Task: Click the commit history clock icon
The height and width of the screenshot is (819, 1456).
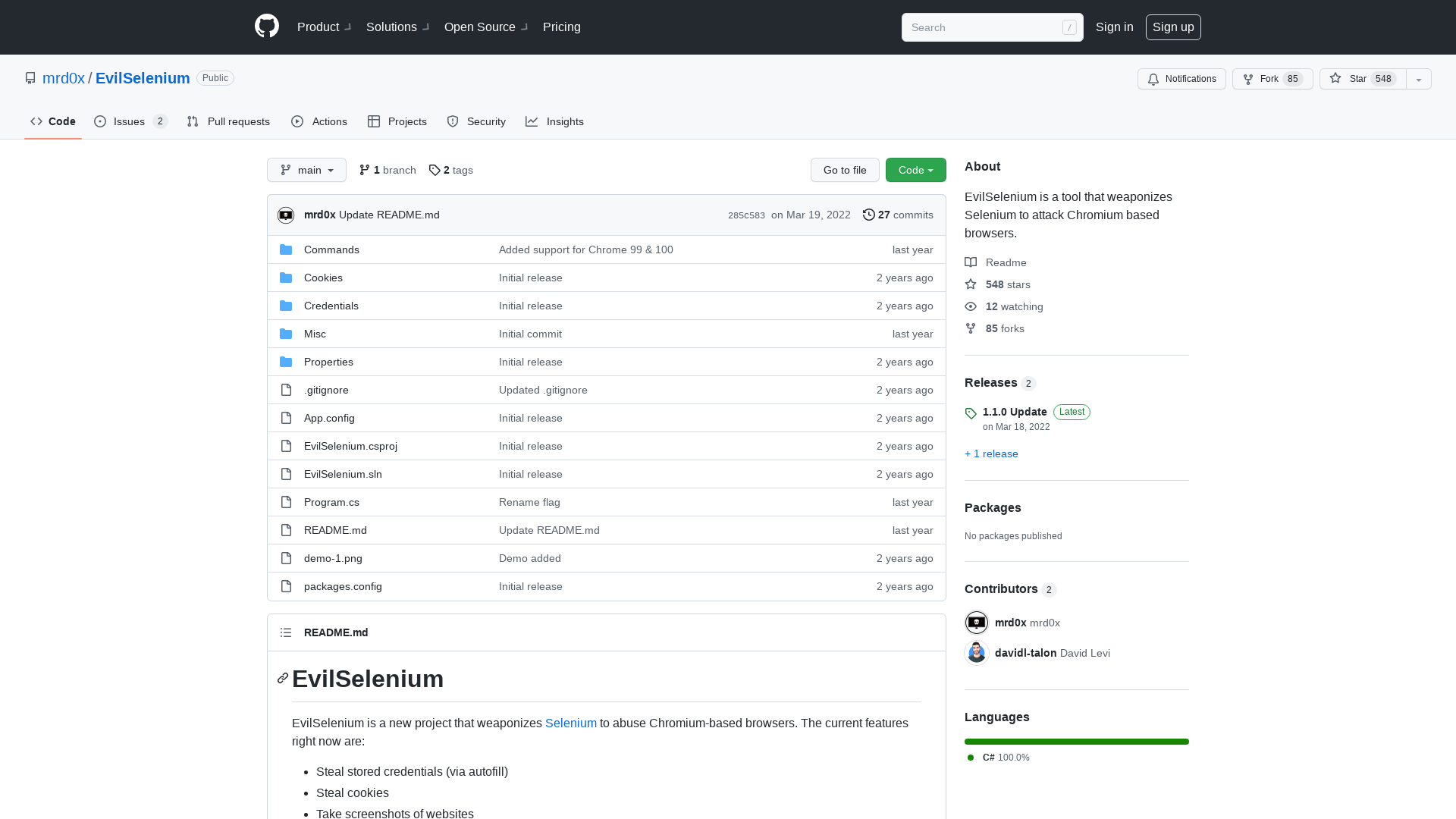Action: coord(869,215)
